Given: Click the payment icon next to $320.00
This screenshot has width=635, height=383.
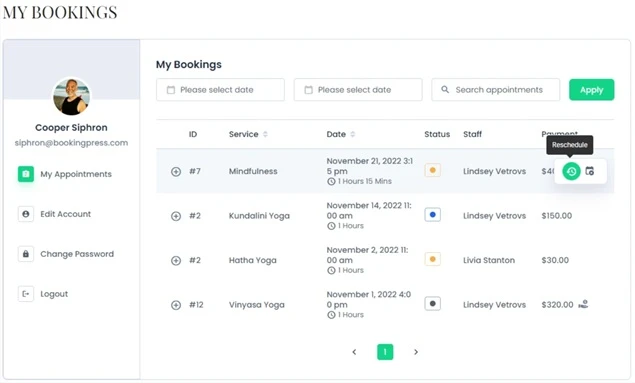Looking at the screenshot, I should point(583,304).
